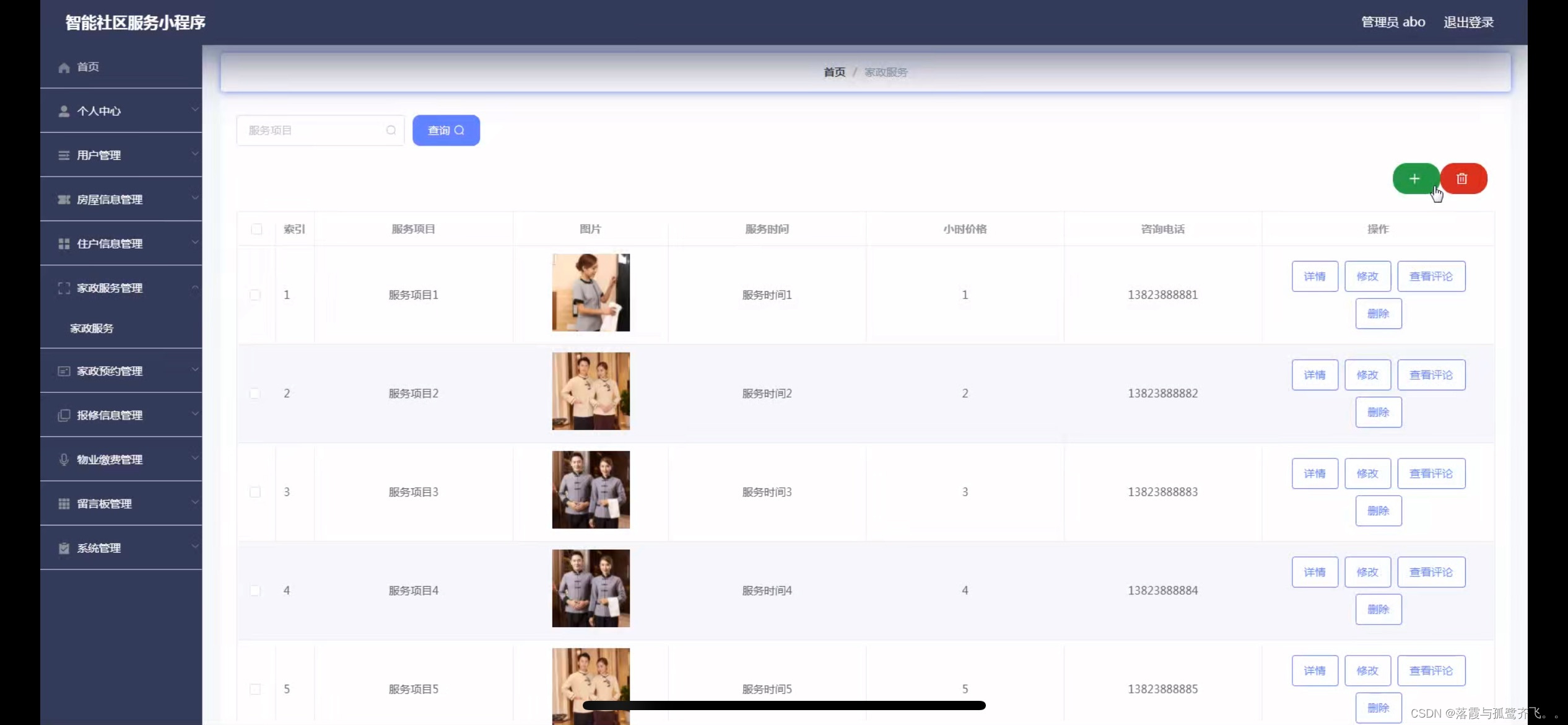Toggle the select-all checkbox in table header
This screenshot has height=725, width=1568.
click(x=256, y=229)
